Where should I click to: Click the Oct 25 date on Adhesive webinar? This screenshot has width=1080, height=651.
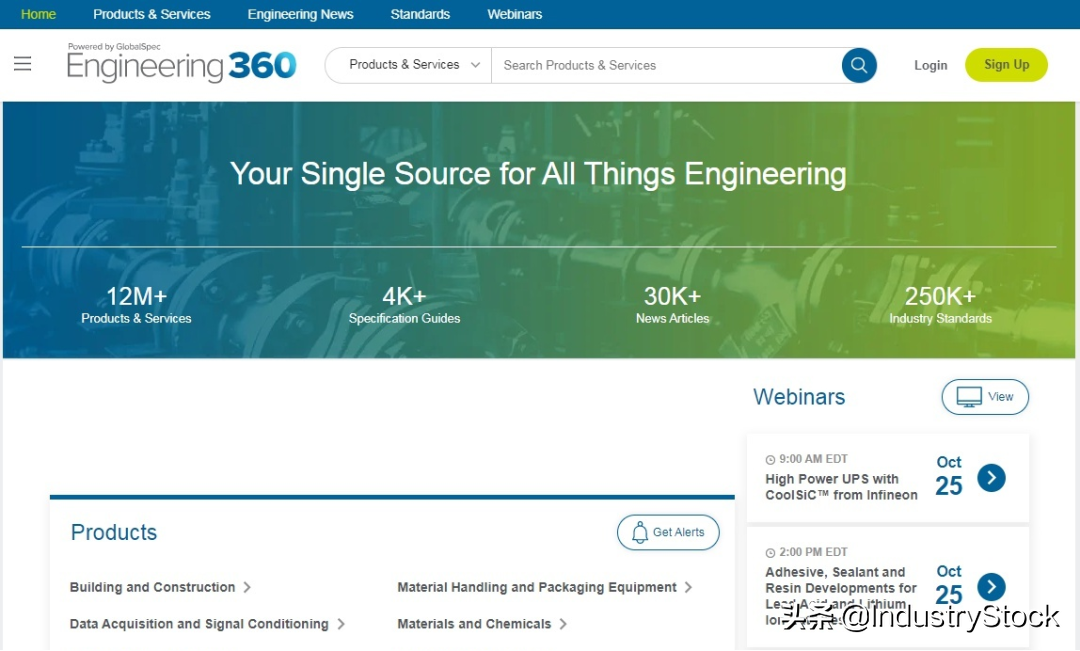tap(948, 586)
